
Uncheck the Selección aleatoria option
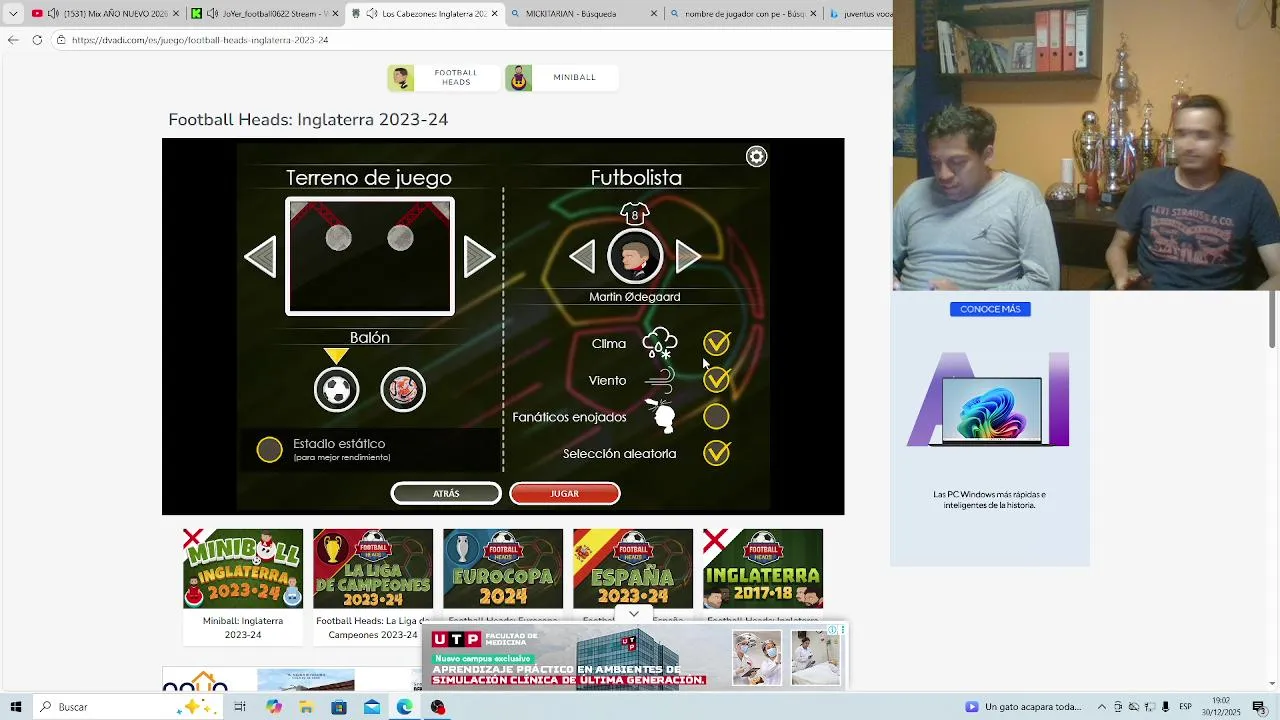[717, 453]
